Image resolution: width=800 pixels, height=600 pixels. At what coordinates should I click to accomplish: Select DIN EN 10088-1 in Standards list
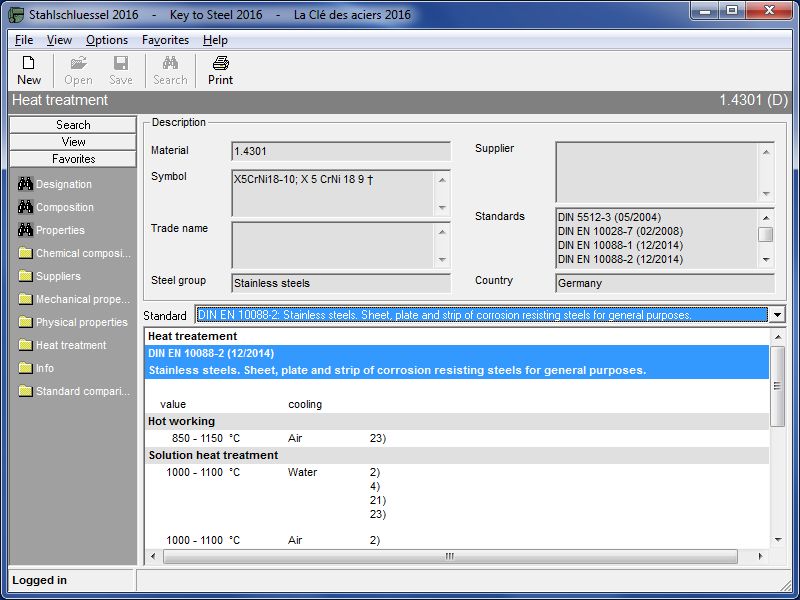click(620, 245)
